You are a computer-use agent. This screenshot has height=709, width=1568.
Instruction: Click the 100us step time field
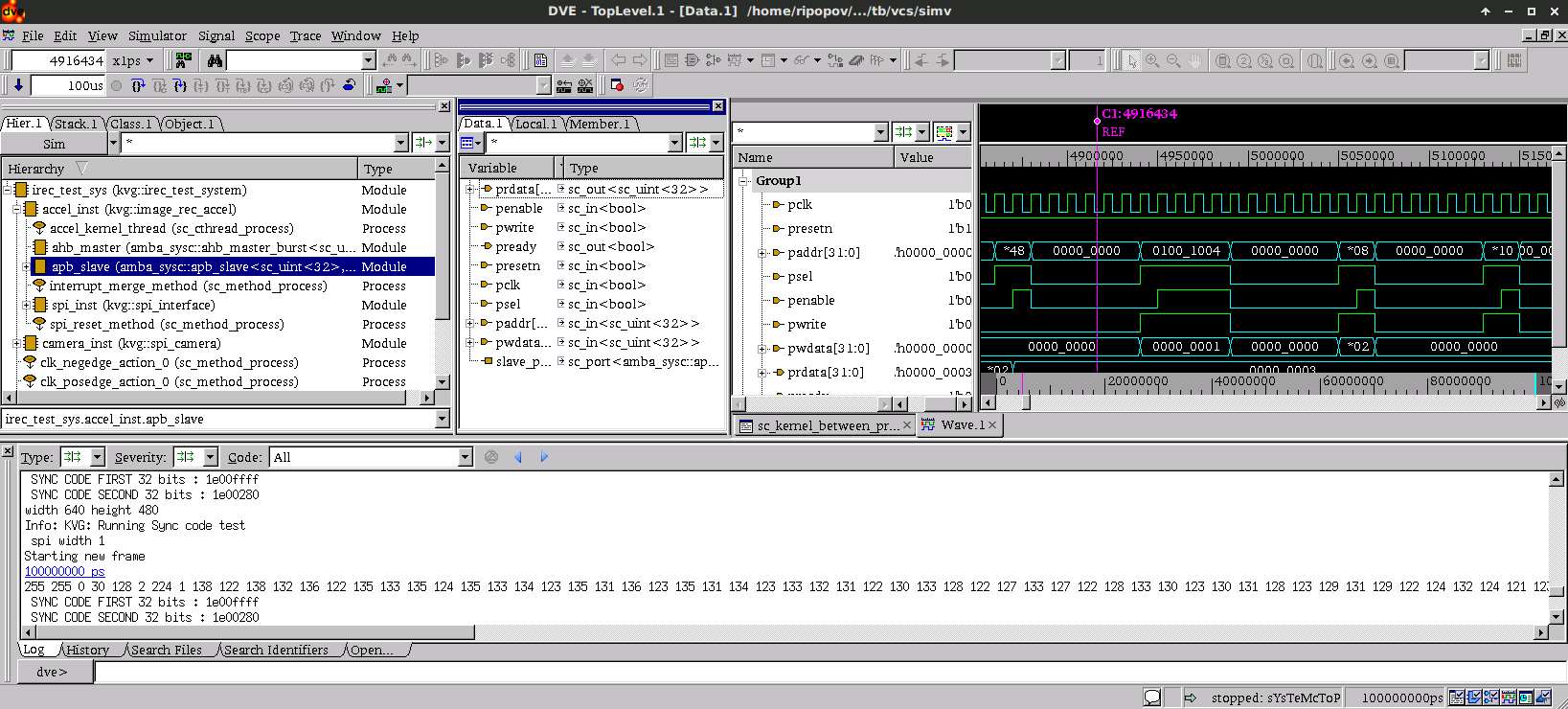pyautogui.click(x=67, y=85)
